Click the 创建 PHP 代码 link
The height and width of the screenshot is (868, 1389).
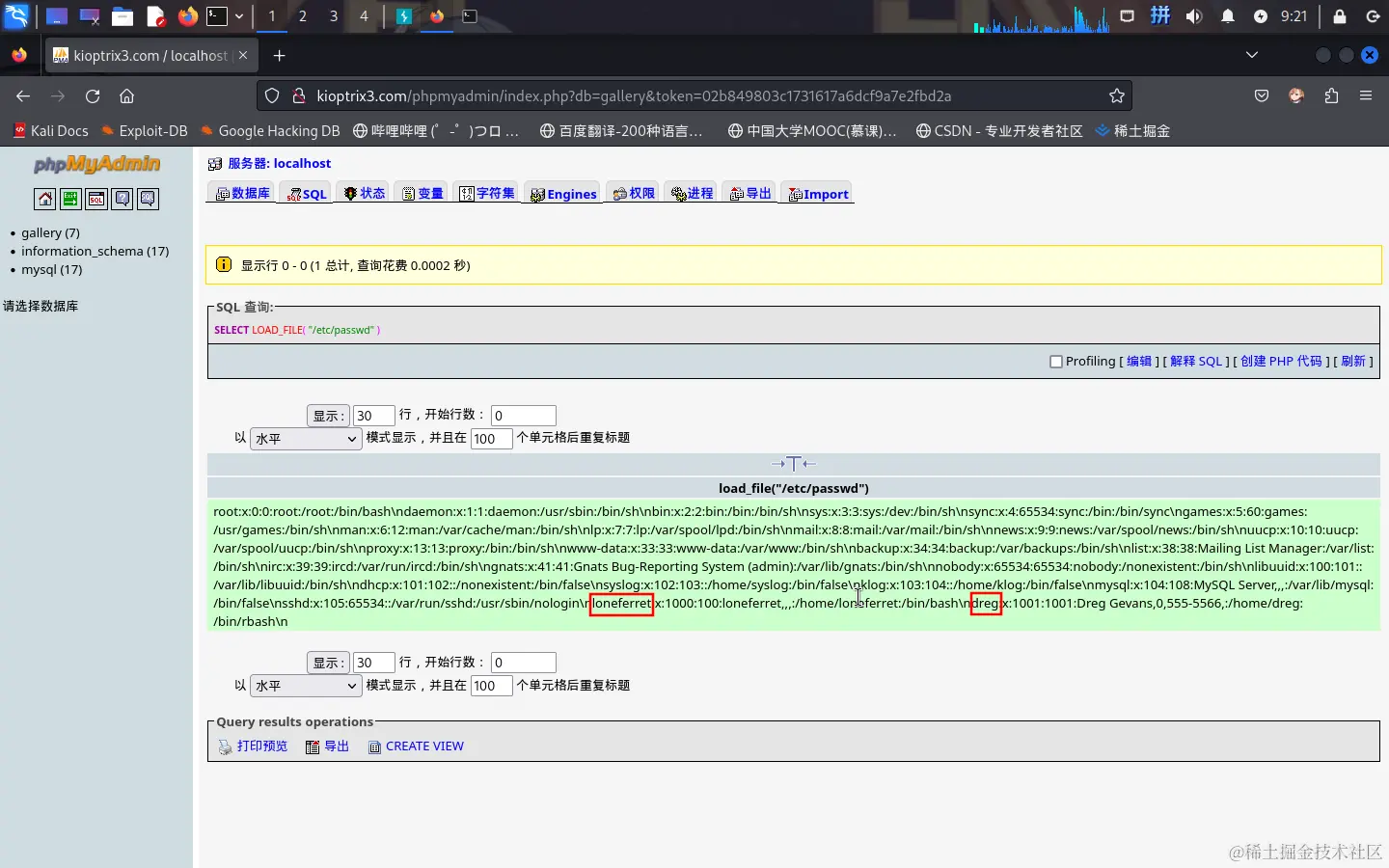click(x=1281, y=361)
